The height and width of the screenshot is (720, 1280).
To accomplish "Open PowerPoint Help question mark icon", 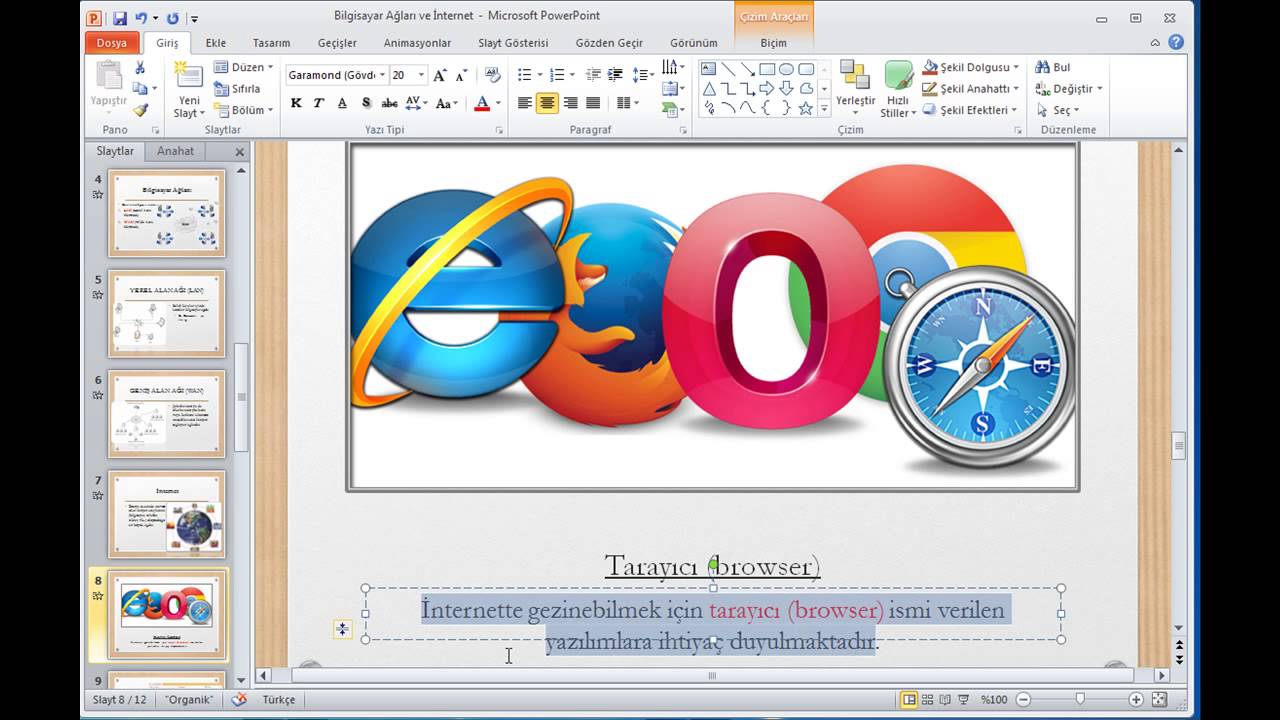I will point(1176,42).
